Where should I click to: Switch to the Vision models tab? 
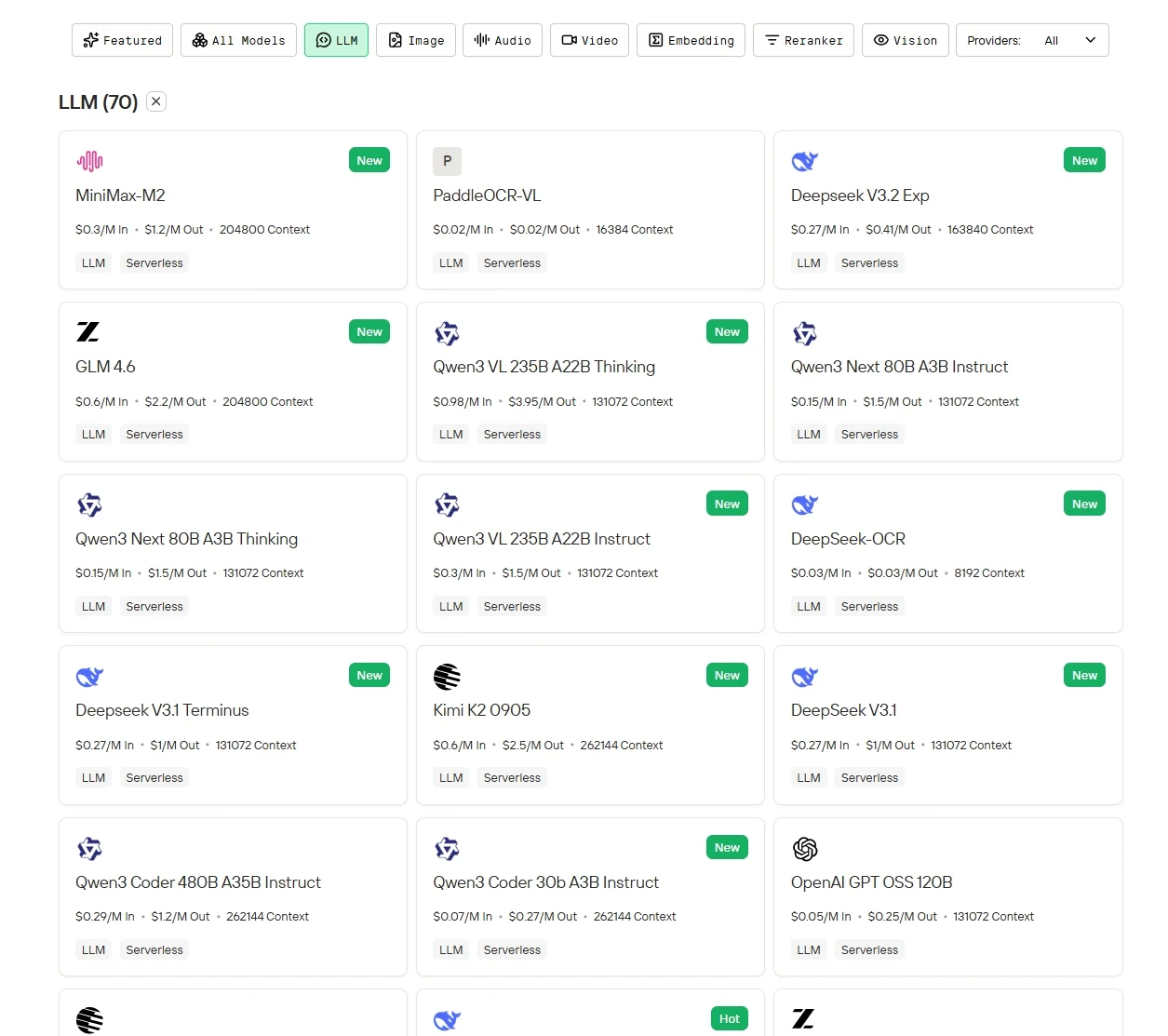tap(906, 40)
